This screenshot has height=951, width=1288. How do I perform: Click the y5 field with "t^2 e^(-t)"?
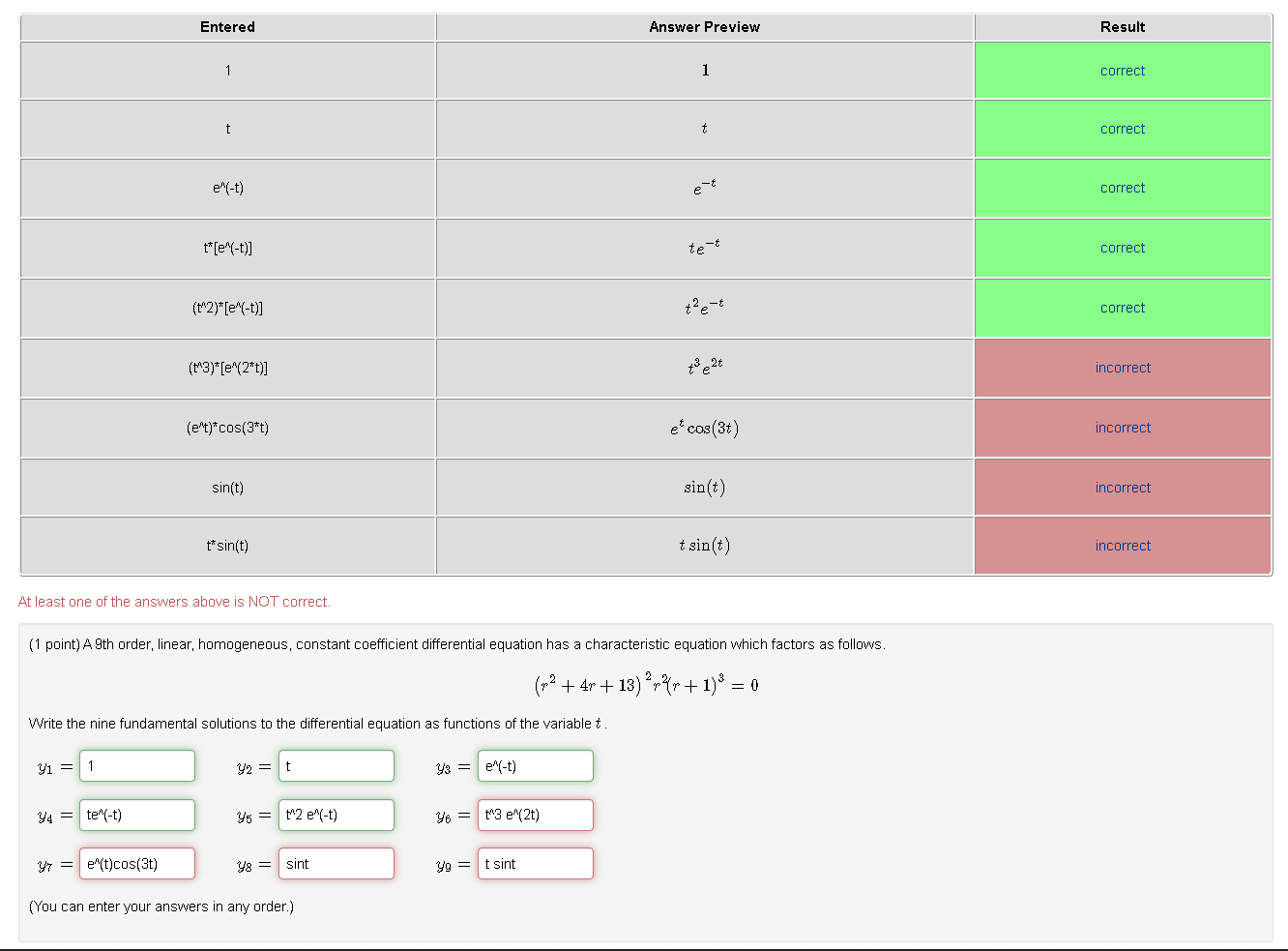(336, 815)
